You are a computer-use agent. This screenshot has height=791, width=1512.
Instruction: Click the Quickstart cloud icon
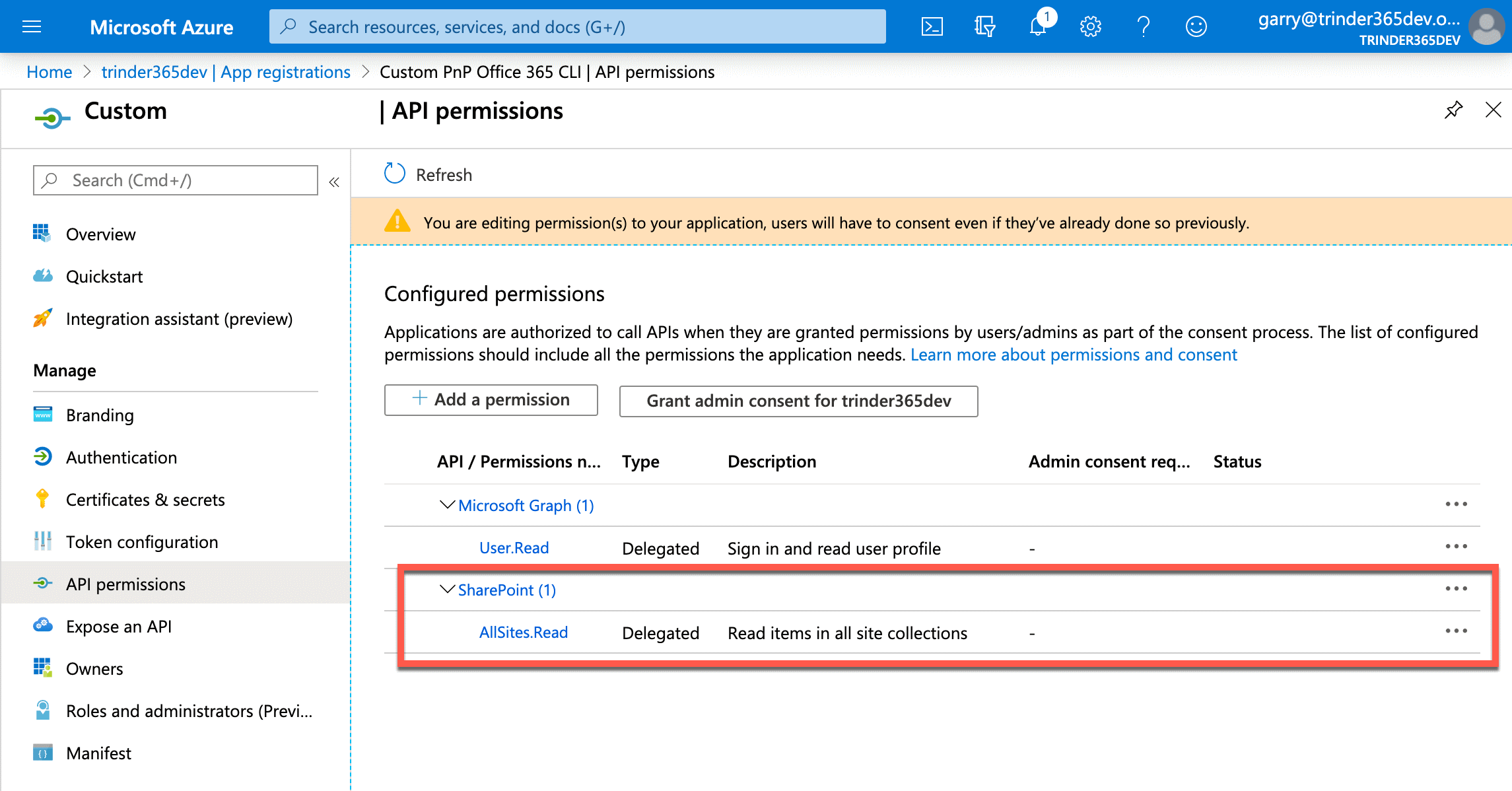coord(42,275)
